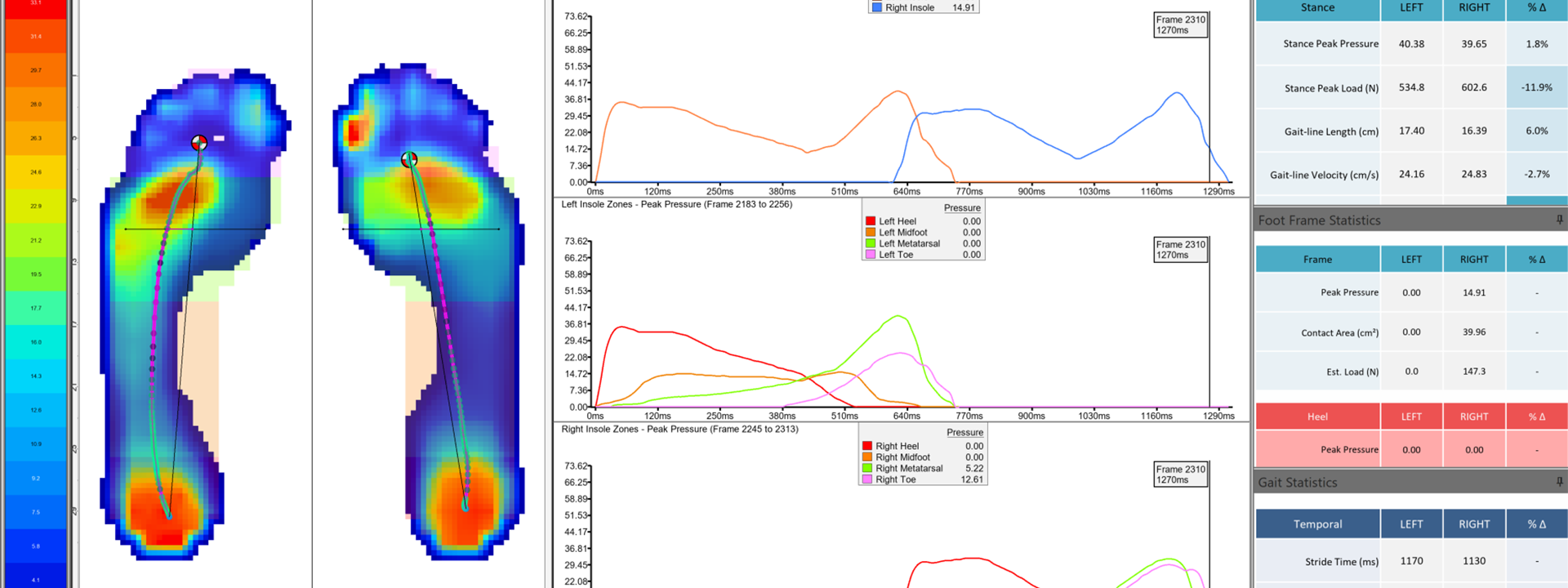1568x588 pixels.
Task: Pin the Foot Frame Statistics panel
Action: point(1559,220)
